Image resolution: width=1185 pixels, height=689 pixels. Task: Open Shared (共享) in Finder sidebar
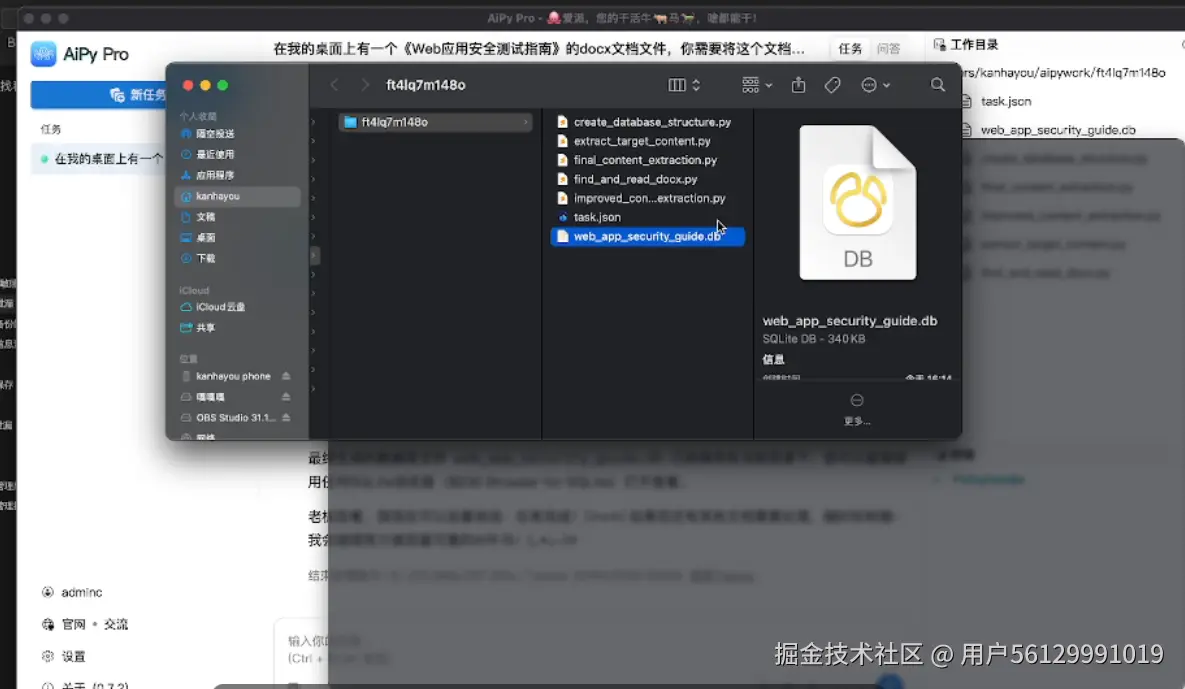point(236,328)
